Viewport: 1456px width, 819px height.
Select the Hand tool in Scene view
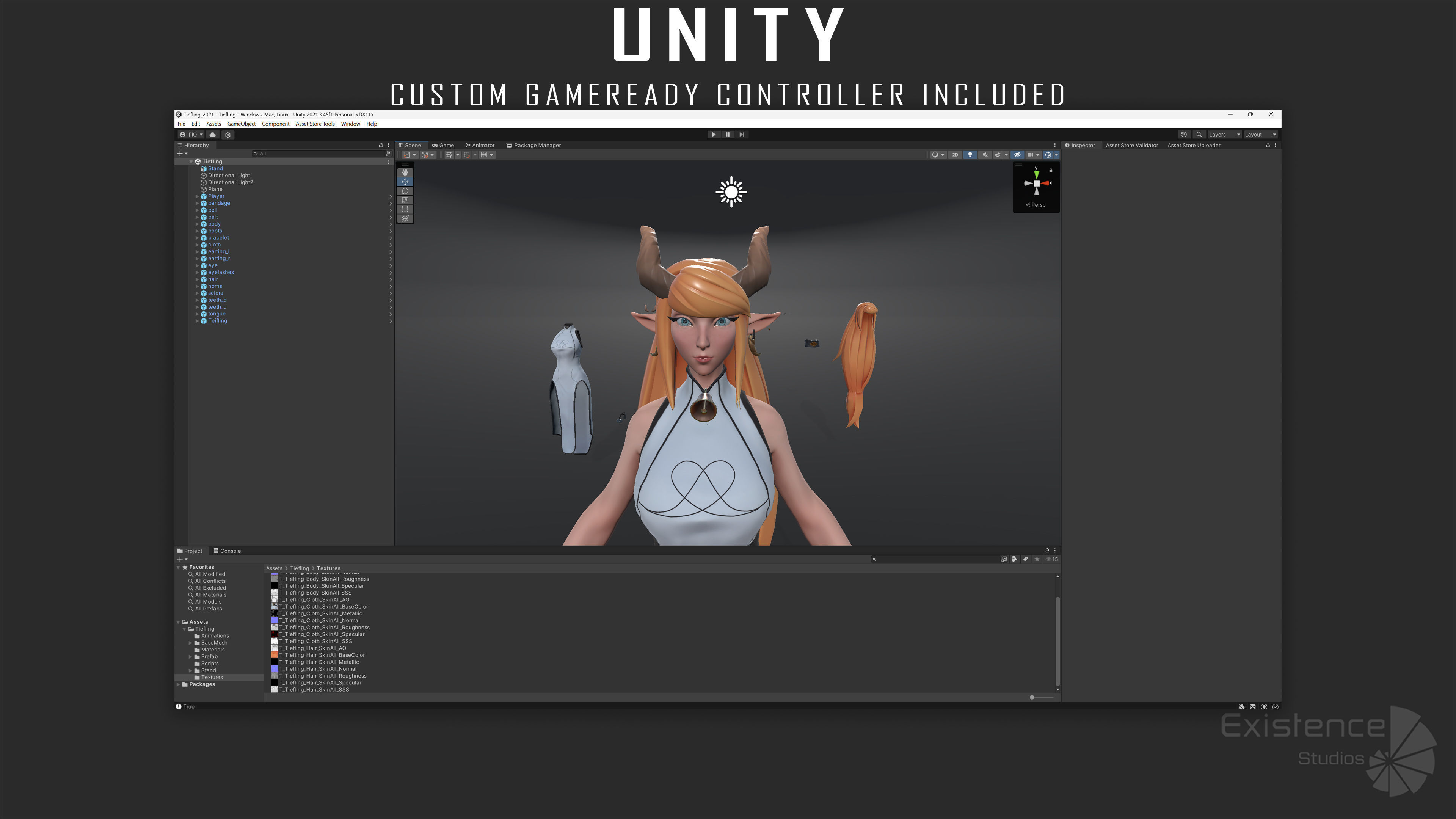coord(405,173)
